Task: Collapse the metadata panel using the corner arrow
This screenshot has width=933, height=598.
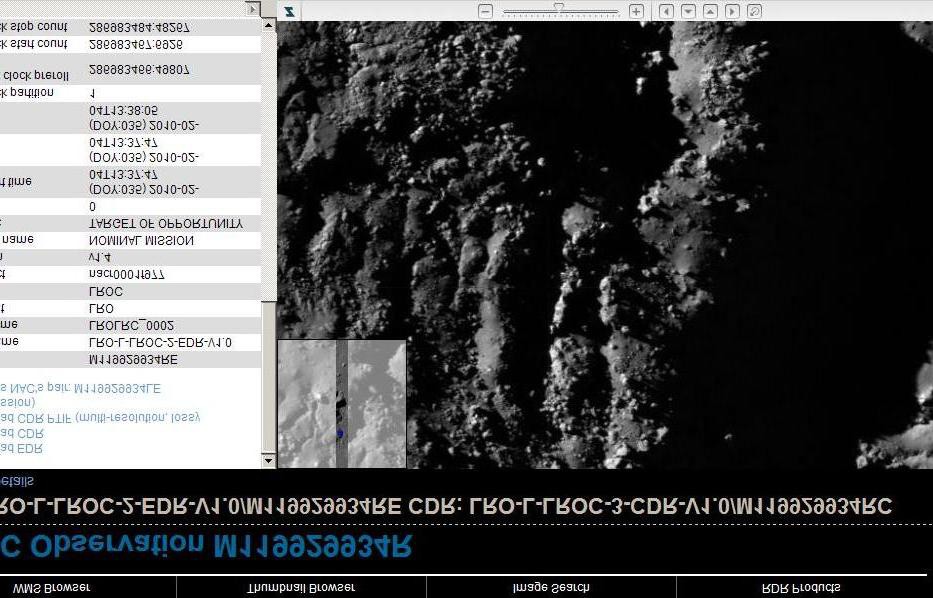Action: click(x=253, y=9)
